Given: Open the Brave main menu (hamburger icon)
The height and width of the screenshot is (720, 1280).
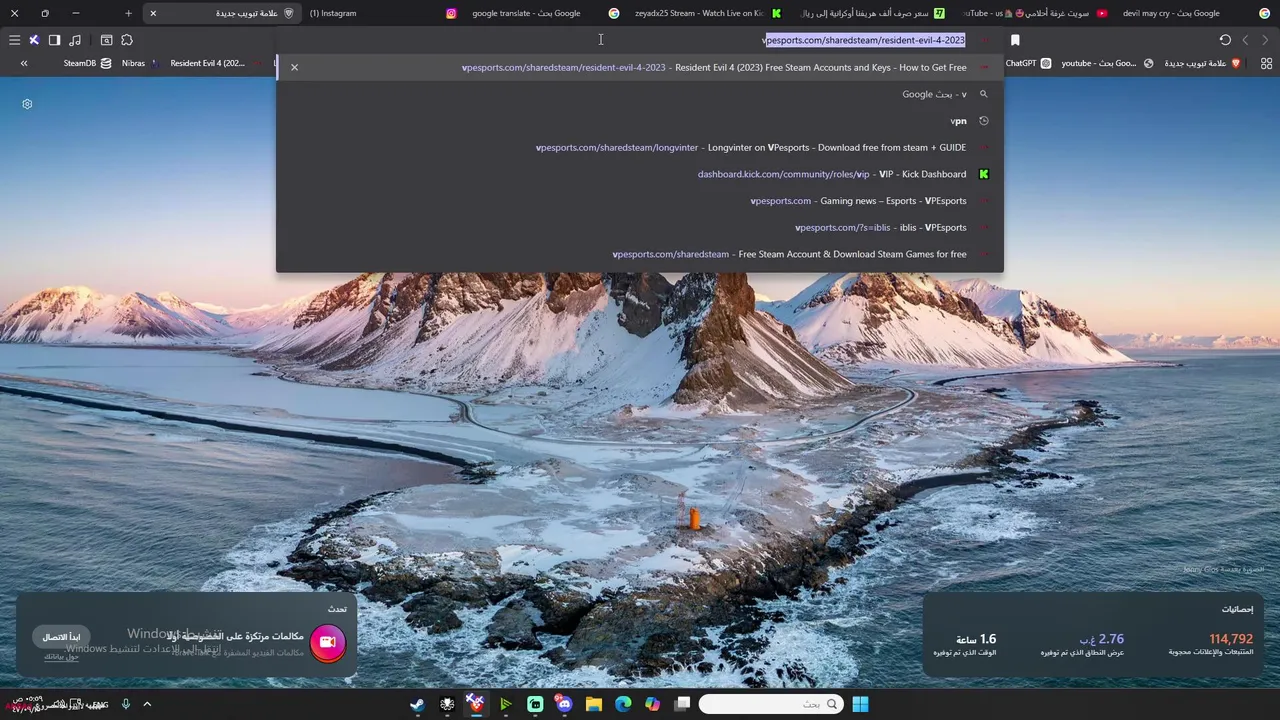Looking at the screenshot, I should tap(14, 40).
